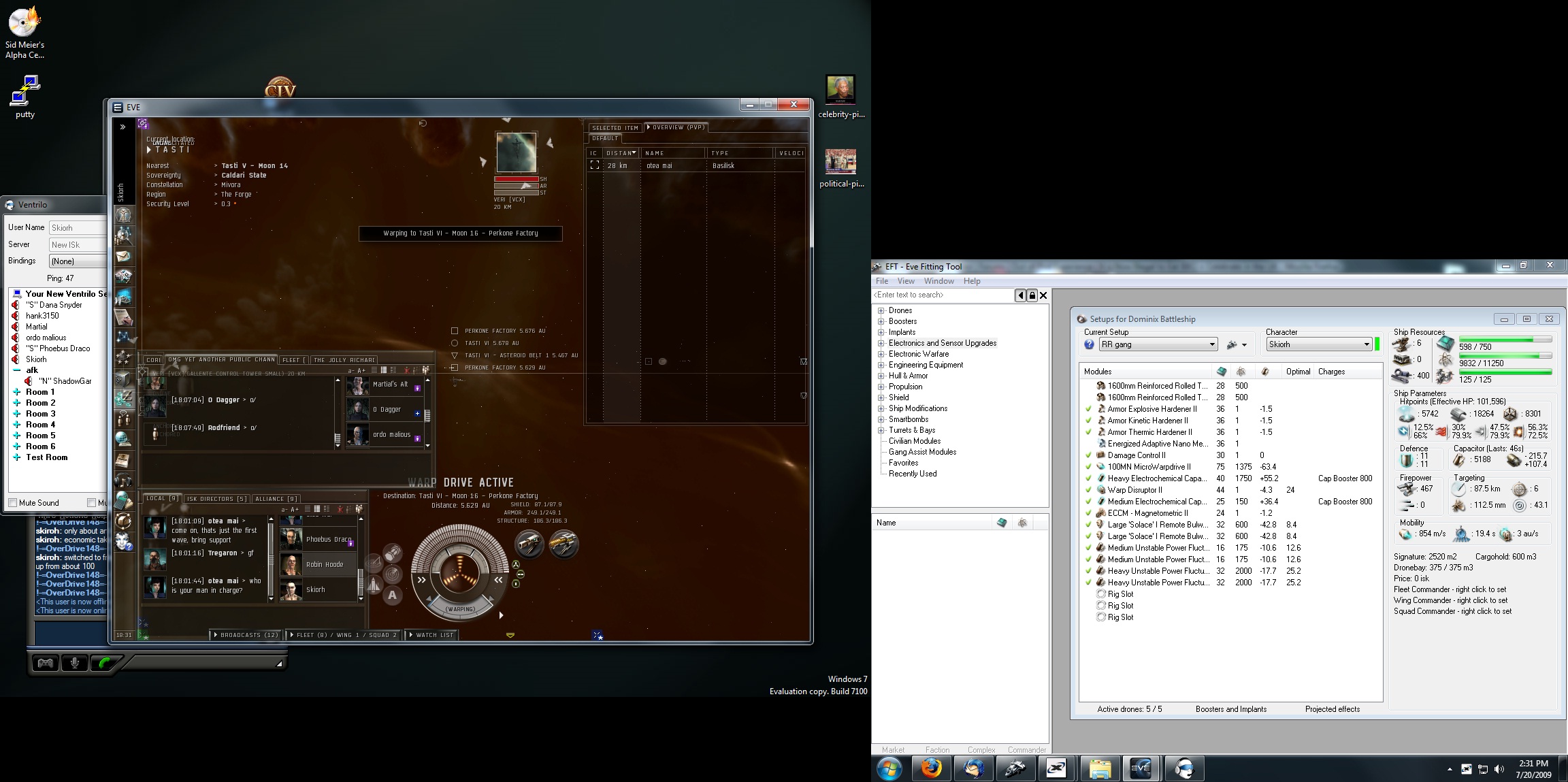
Task: Open the EVE sidebar calculator icon
Action: [123, 501]
